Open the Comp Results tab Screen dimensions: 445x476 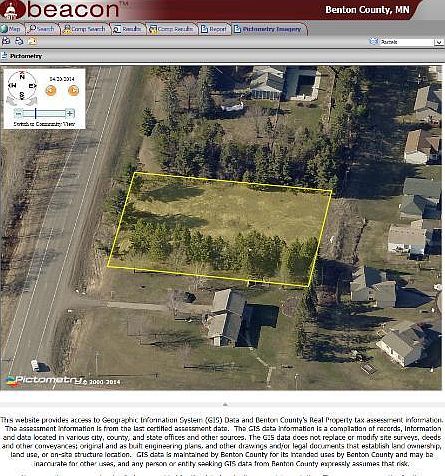(x=172, y=29)
